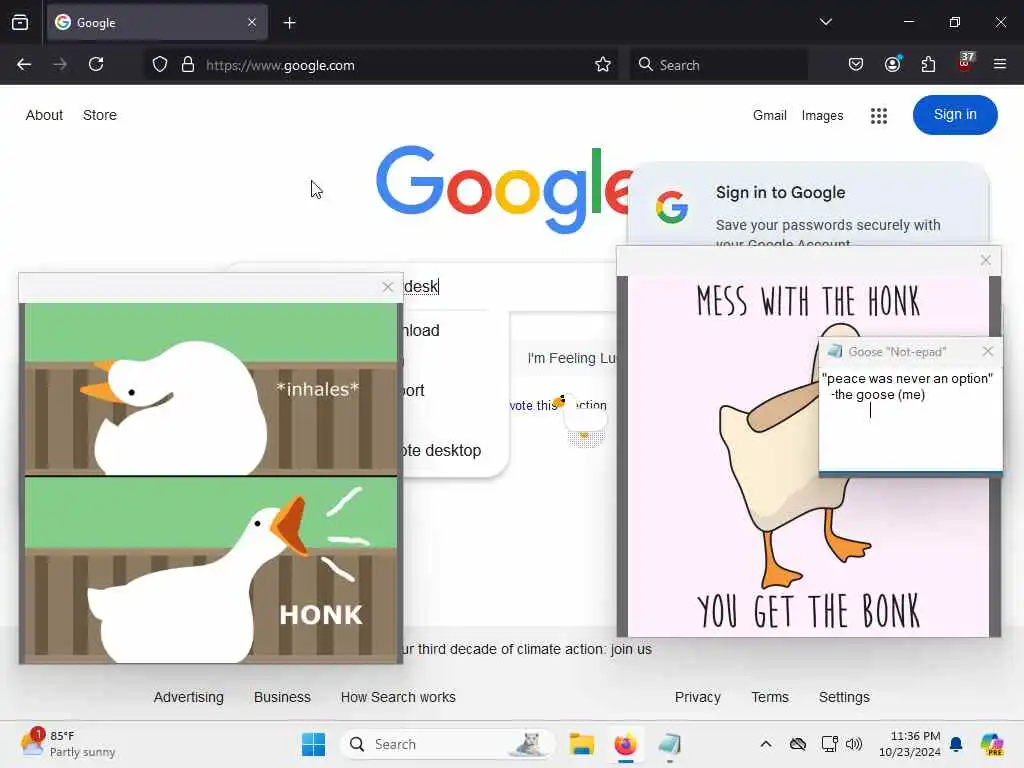The image size is (1024, 768).
Task: Show hidden system tray icons
Action: [x=766, y=744]
